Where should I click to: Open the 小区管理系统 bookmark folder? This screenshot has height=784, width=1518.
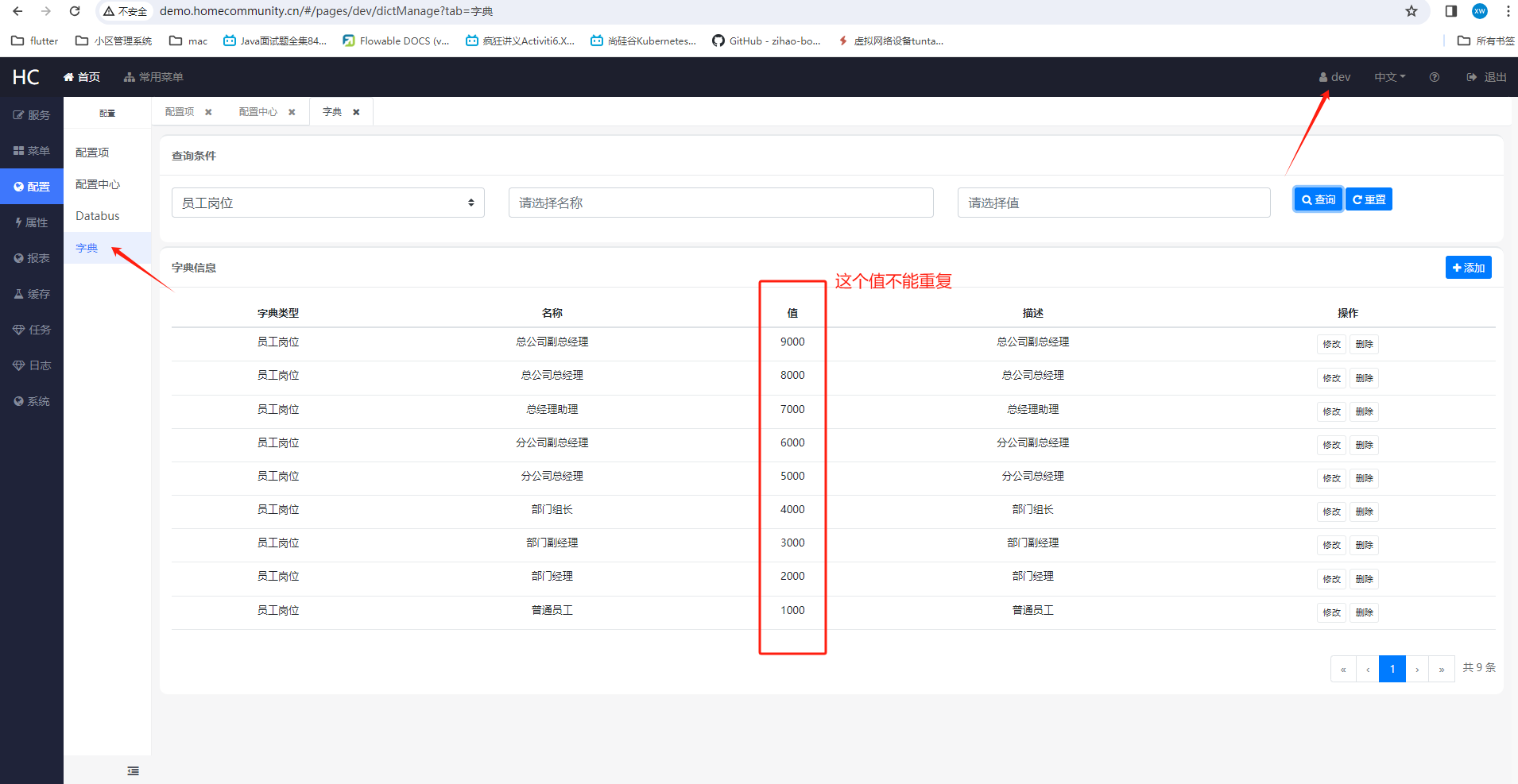click(x=114, y=41)
